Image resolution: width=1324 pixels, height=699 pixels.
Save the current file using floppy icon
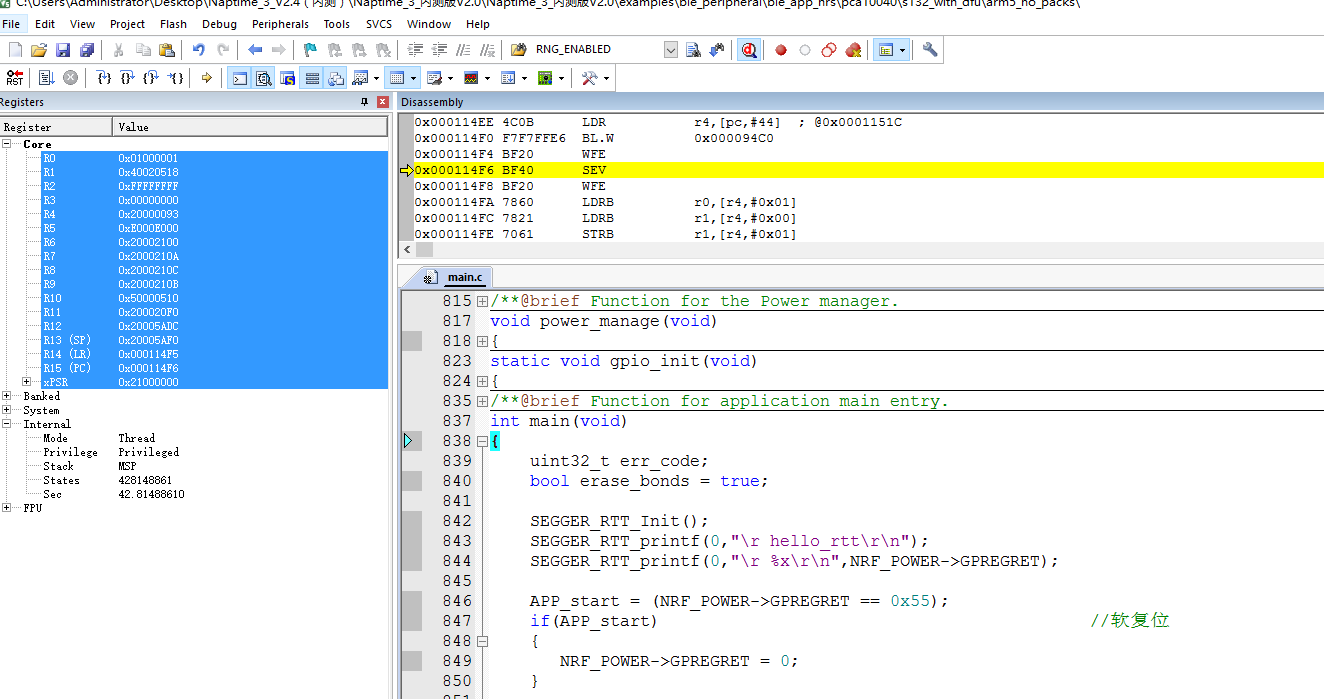(63, 49)
